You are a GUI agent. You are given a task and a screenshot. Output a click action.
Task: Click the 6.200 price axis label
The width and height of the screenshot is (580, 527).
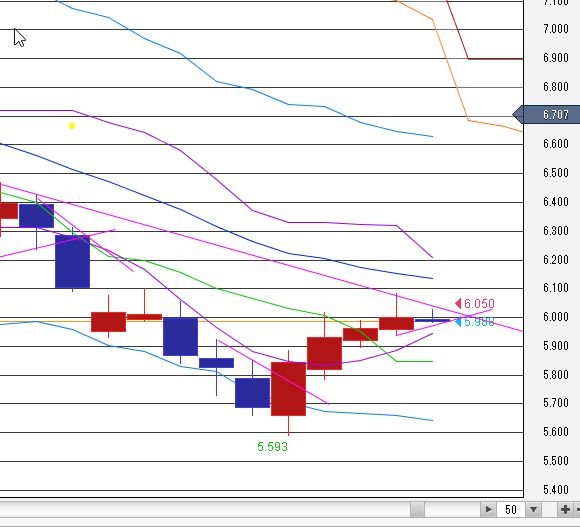[556, 260]
